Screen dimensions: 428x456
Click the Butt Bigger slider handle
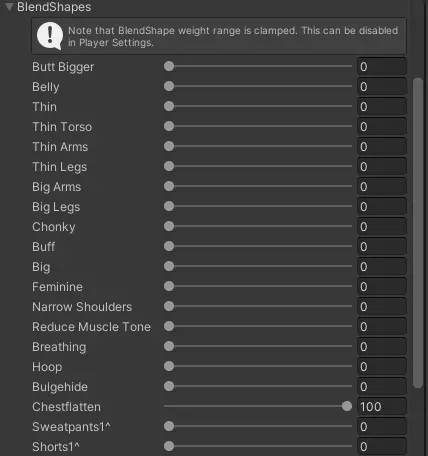pos(169,66)
